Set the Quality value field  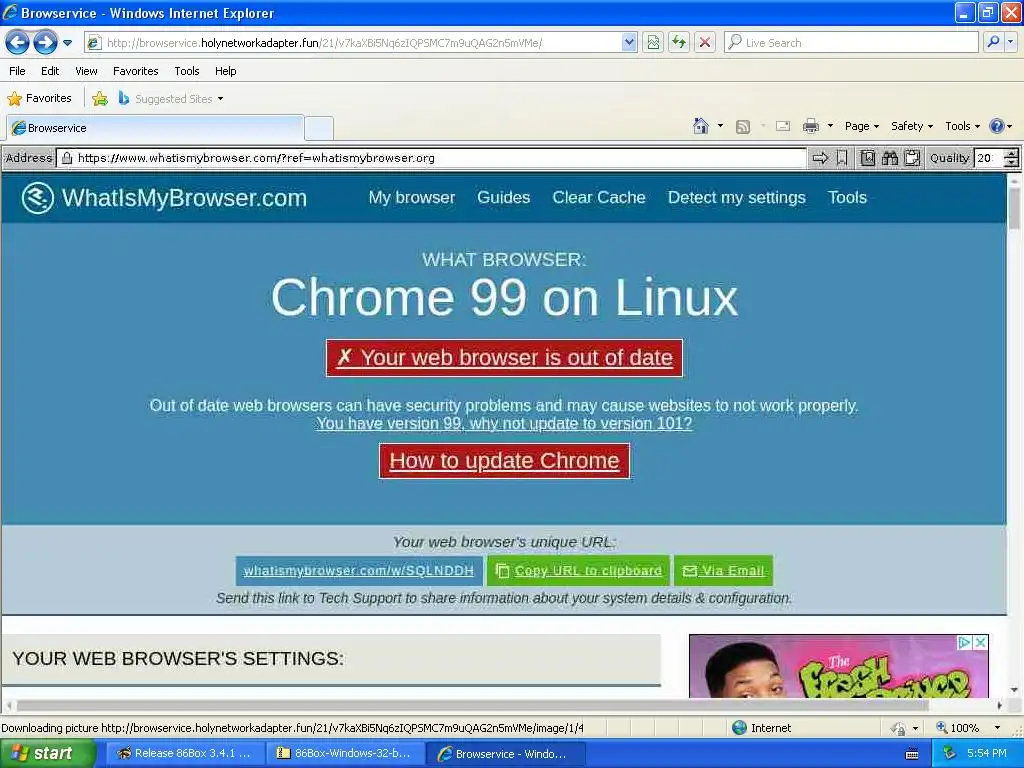pyautogui.click(x=987, y=158)
